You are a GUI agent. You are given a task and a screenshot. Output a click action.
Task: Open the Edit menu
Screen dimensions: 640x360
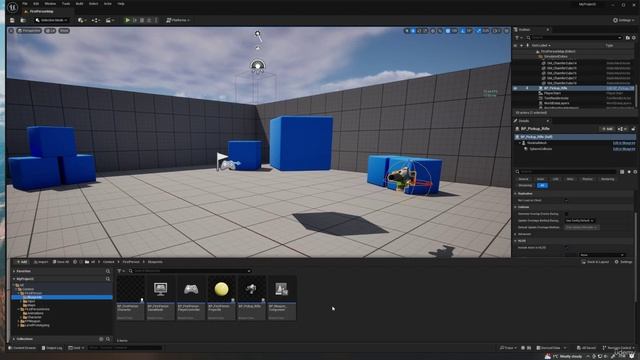[36, 4]
